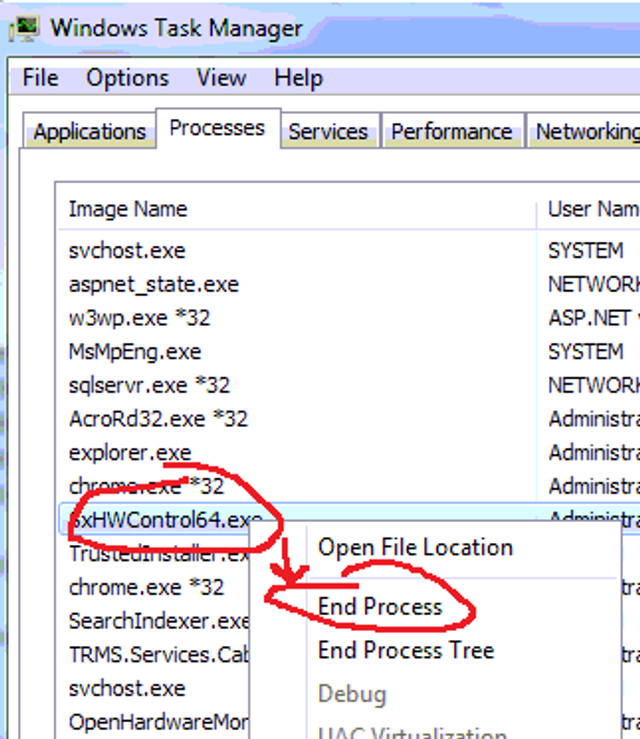Screen dimensions: 640x739
Task: Open the Options menu
Action: [x=127, y=78]
